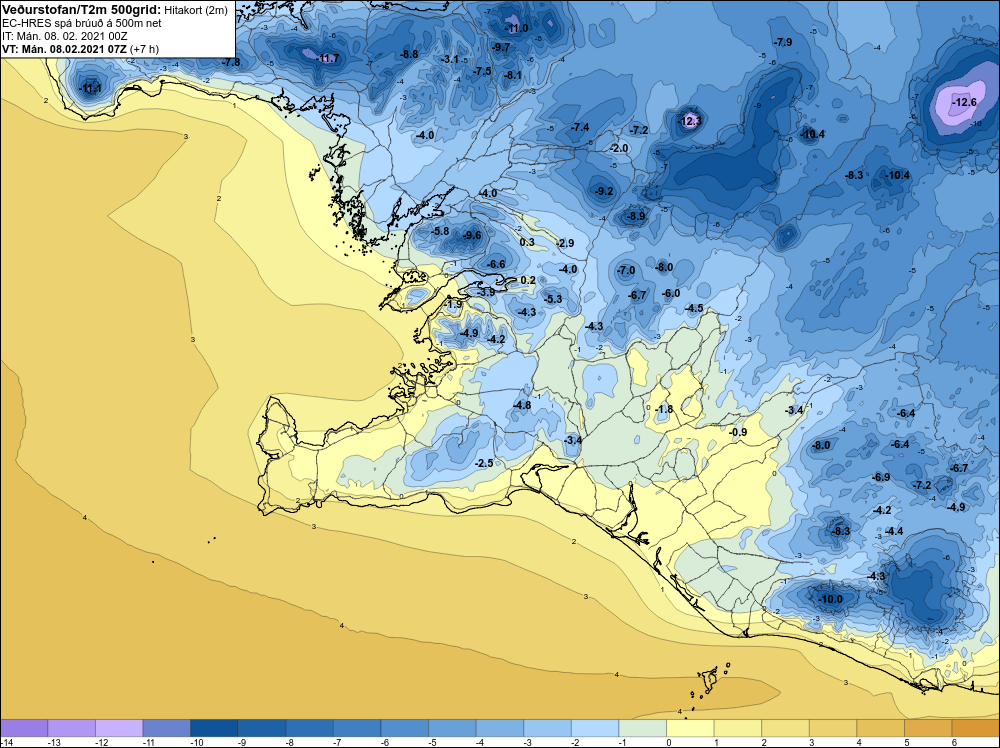Click the -7.4 temperature label
The image size is (1000, 748).
(579, 128)
